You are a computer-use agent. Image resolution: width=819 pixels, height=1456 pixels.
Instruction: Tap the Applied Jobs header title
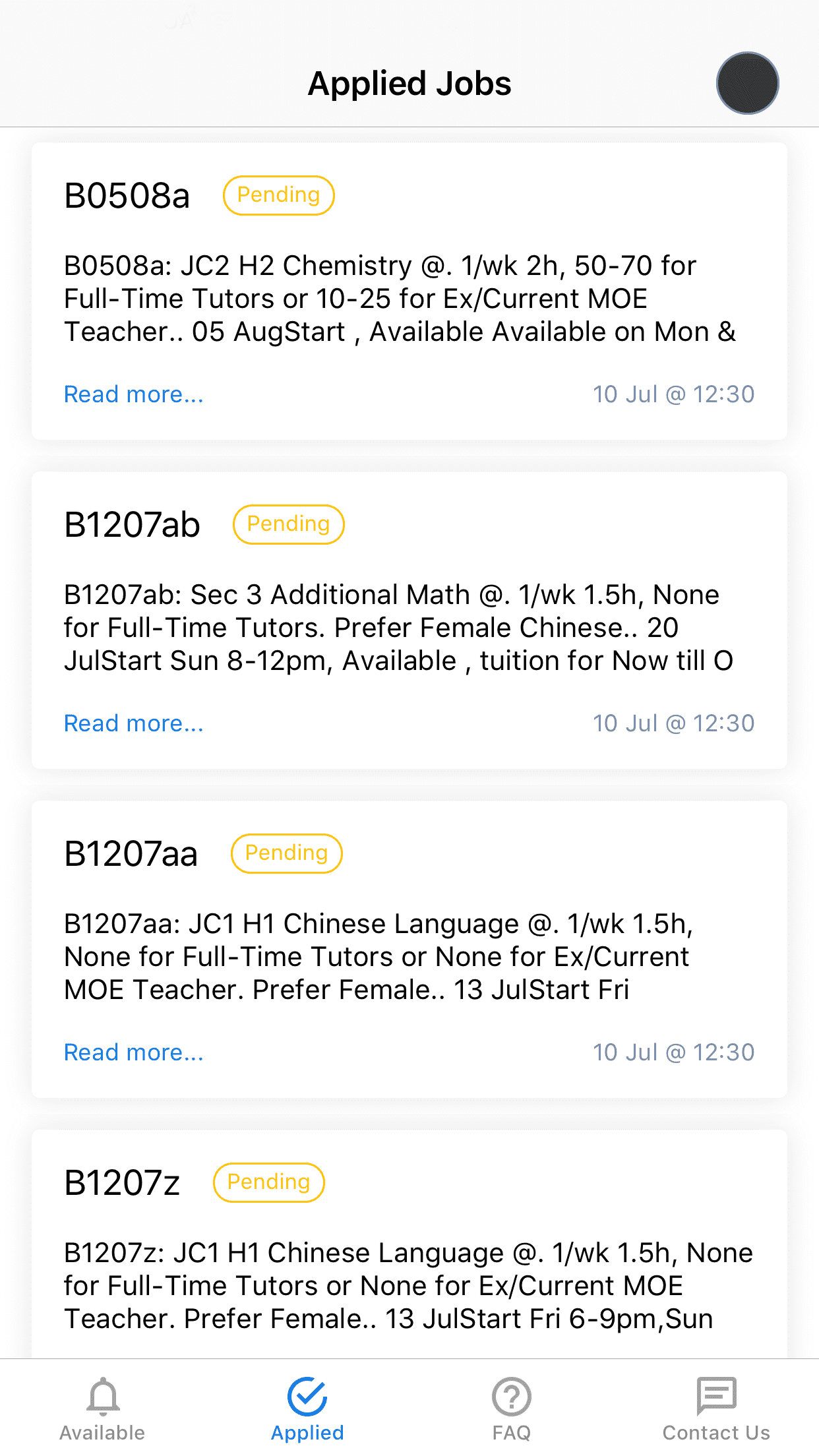point(409,84)
